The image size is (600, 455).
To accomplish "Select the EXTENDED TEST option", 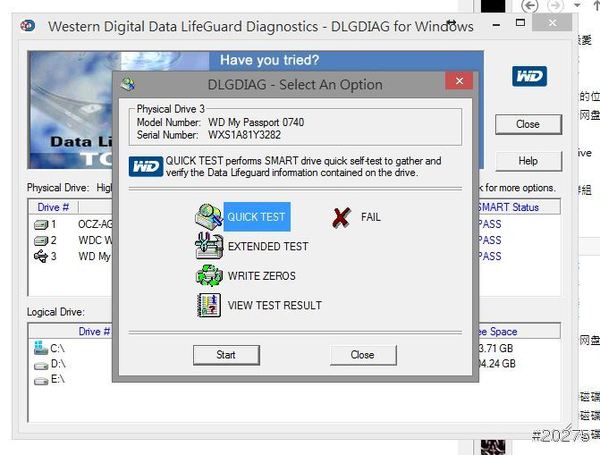I will 268,246.
